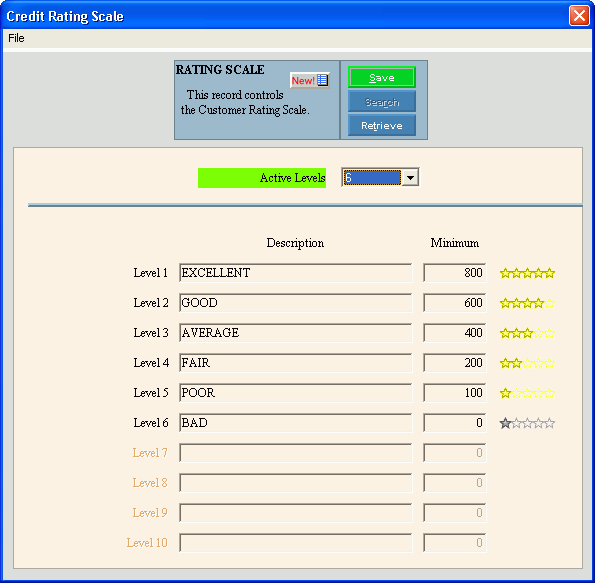Click the five-star rating icon for Level 1

tap(527, 273)
